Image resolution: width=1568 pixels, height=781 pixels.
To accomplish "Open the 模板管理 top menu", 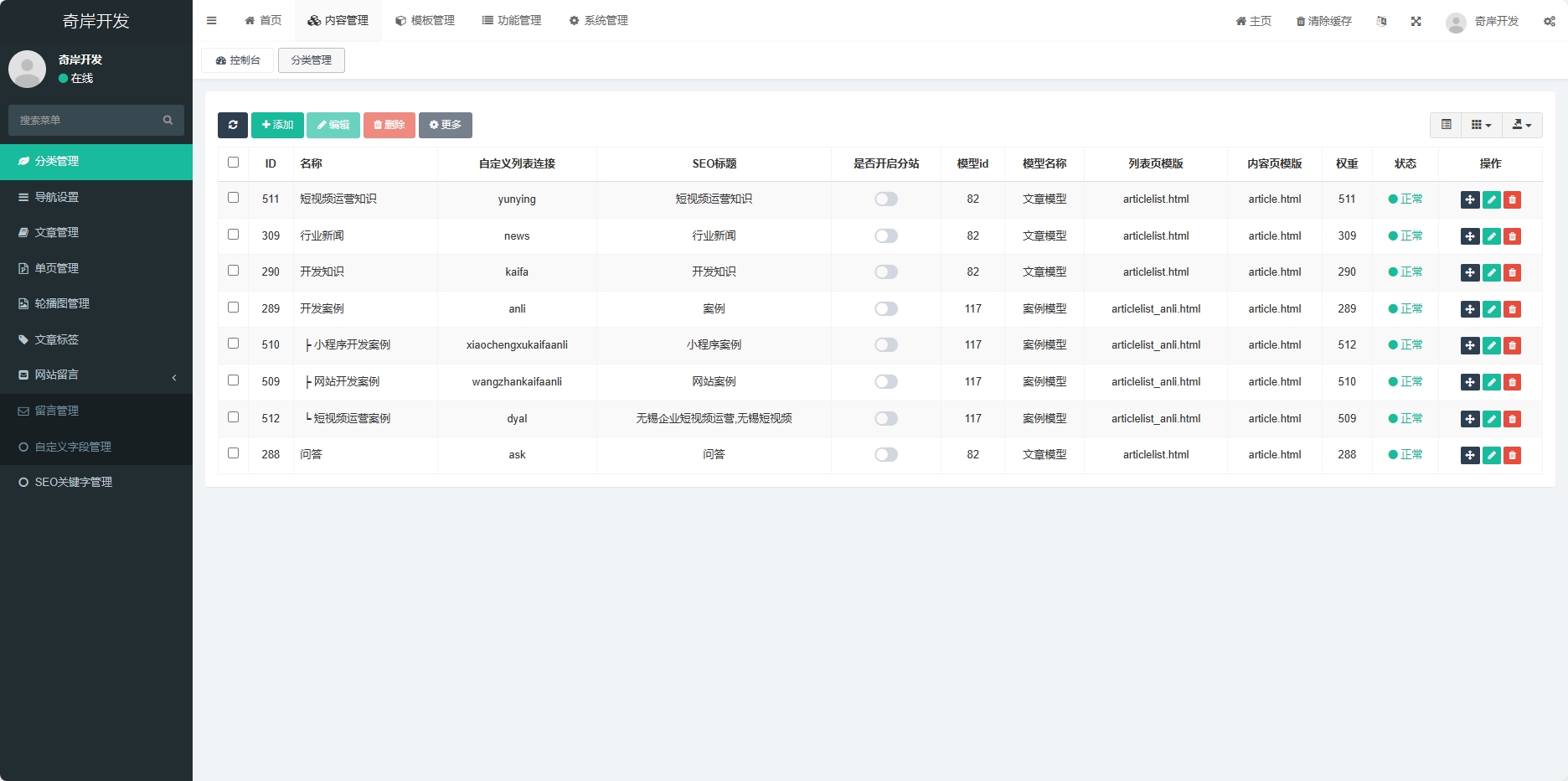I will coord(425,21).
